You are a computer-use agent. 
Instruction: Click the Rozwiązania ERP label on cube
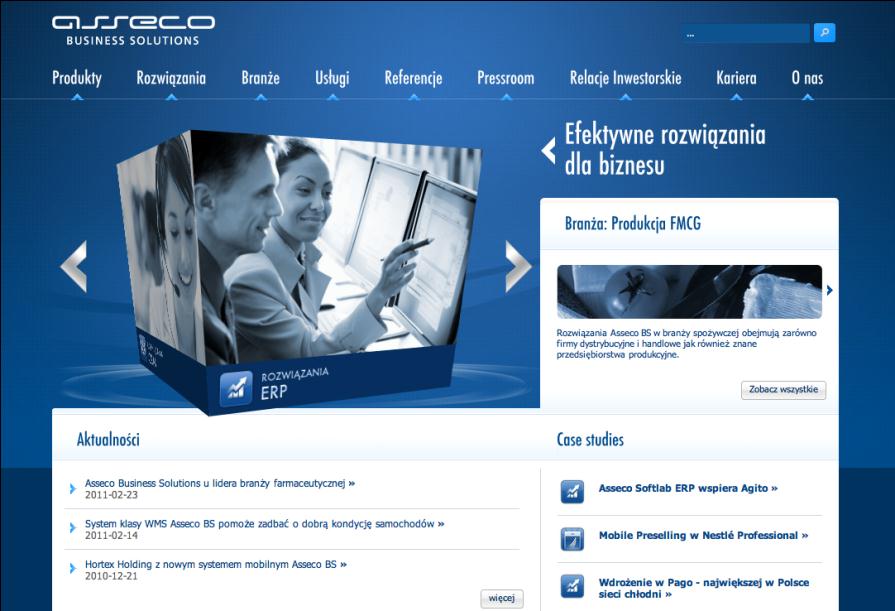point(295,384)
